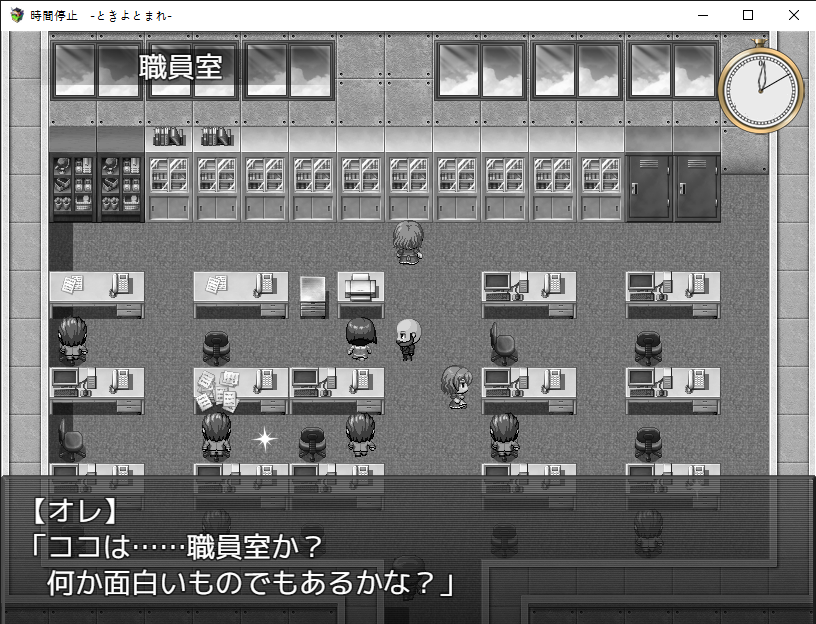Click the white sparkle on the floor
Image resolution: width=816 pixels, height=624 pixels.
265,439
